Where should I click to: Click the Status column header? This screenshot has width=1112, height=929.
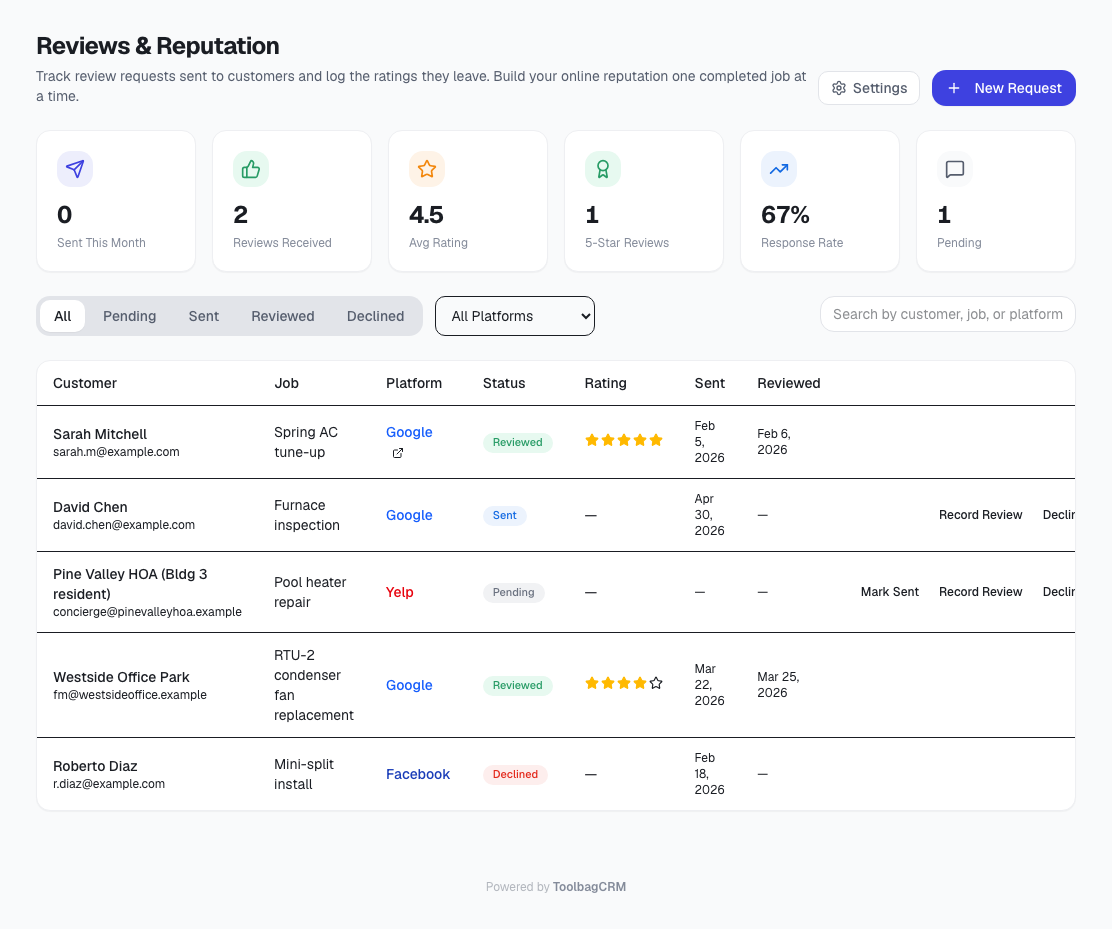pyautogui.click(x=504, y=383)
